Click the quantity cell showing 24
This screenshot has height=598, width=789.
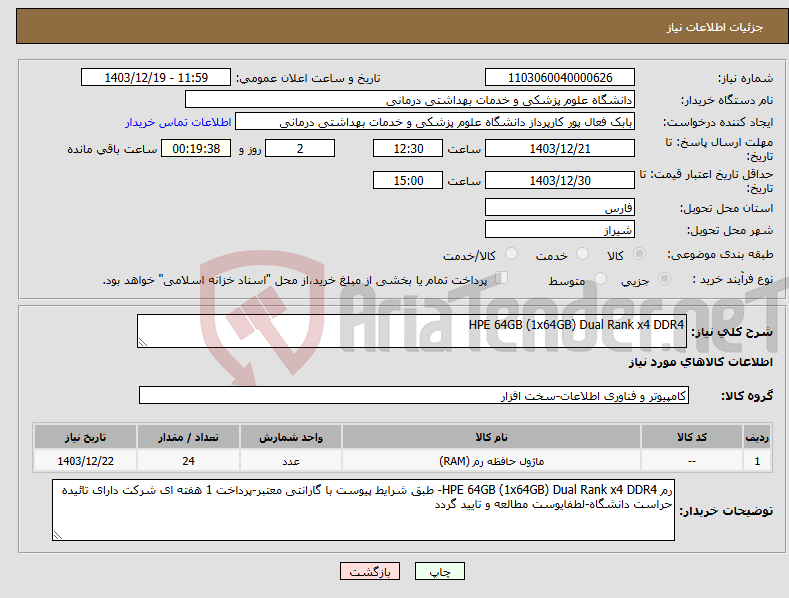pyautogui.click(x=188, y=461)
